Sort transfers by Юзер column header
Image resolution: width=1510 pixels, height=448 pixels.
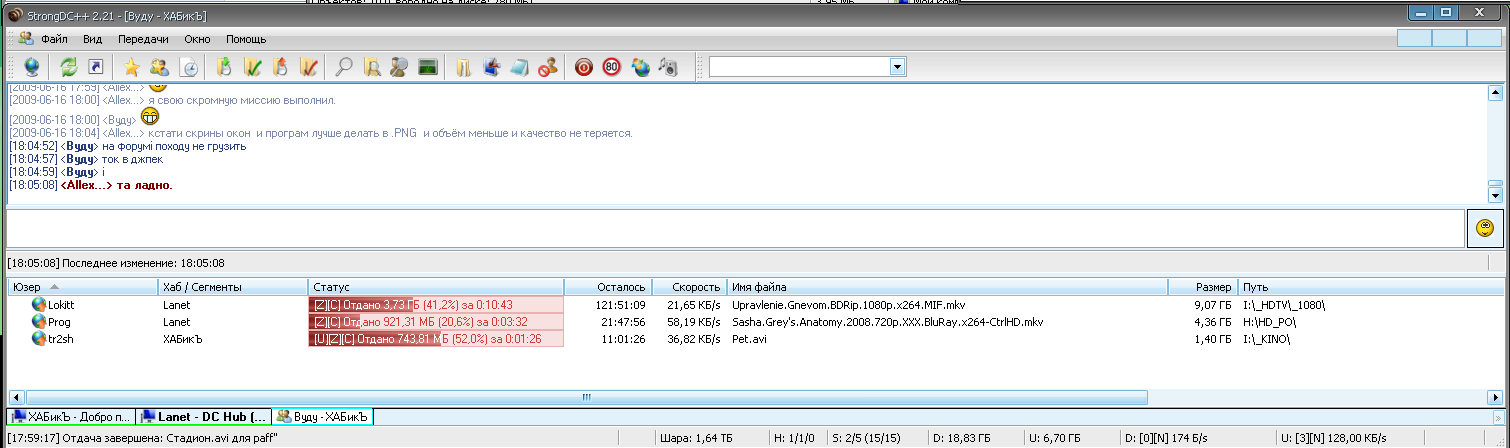80,287
